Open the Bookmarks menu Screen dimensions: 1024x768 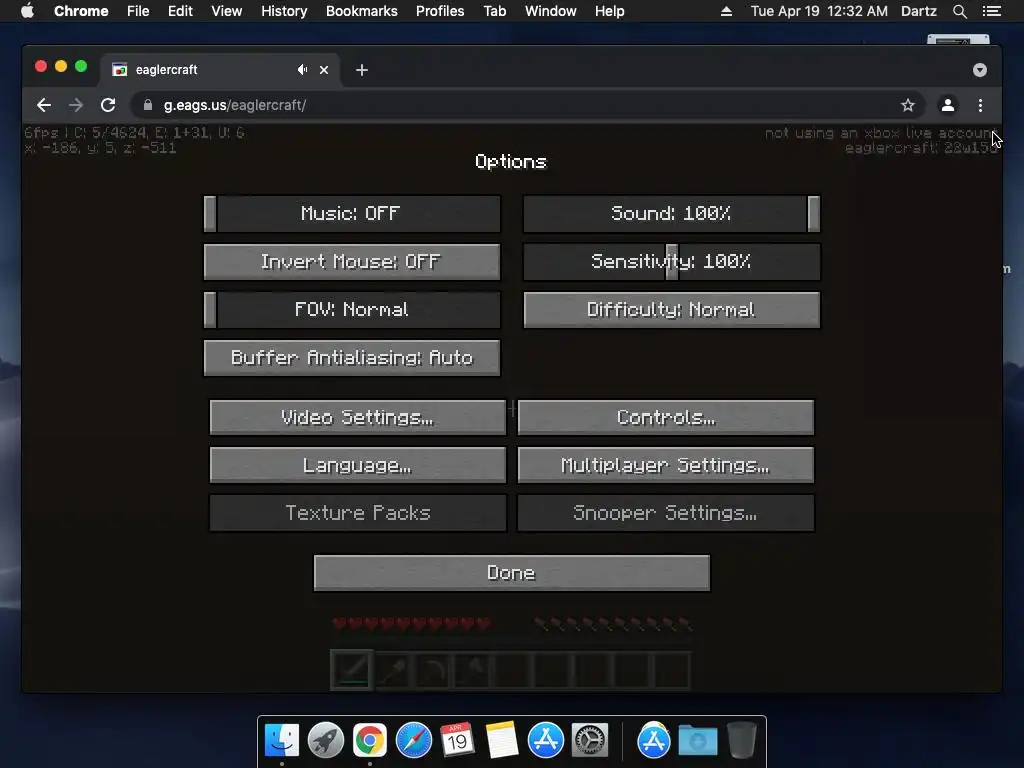click(x=362, y=11)
